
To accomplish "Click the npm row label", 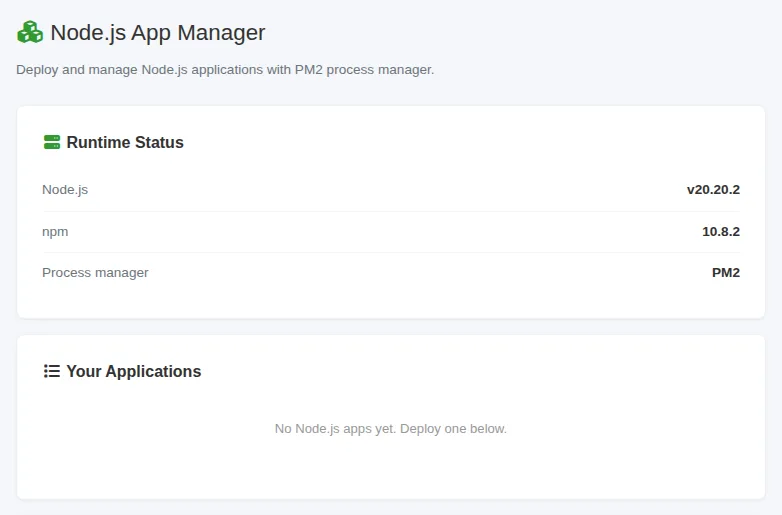I will tap(55, 232).
